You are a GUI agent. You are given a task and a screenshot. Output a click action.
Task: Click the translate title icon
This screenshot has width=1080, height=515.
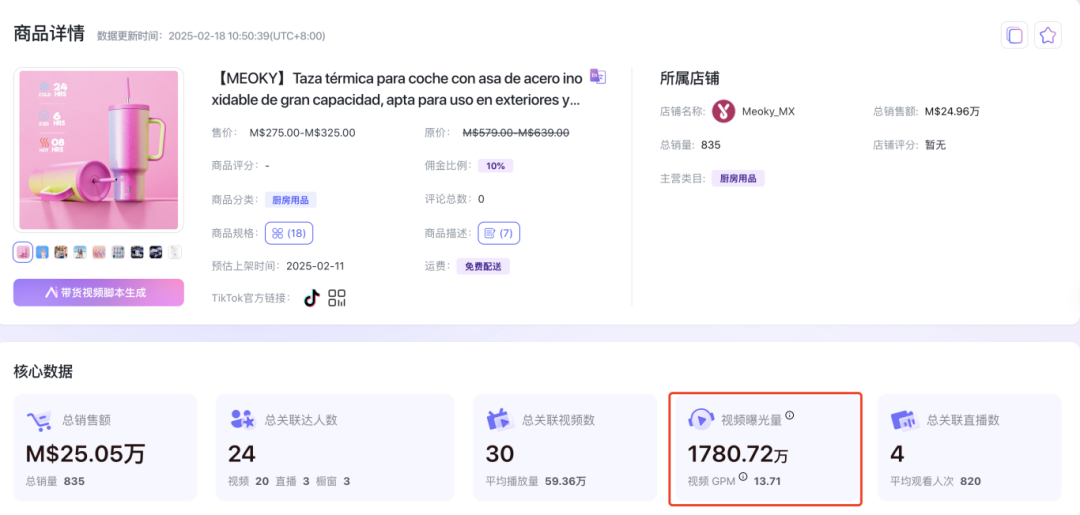(597, 76)
